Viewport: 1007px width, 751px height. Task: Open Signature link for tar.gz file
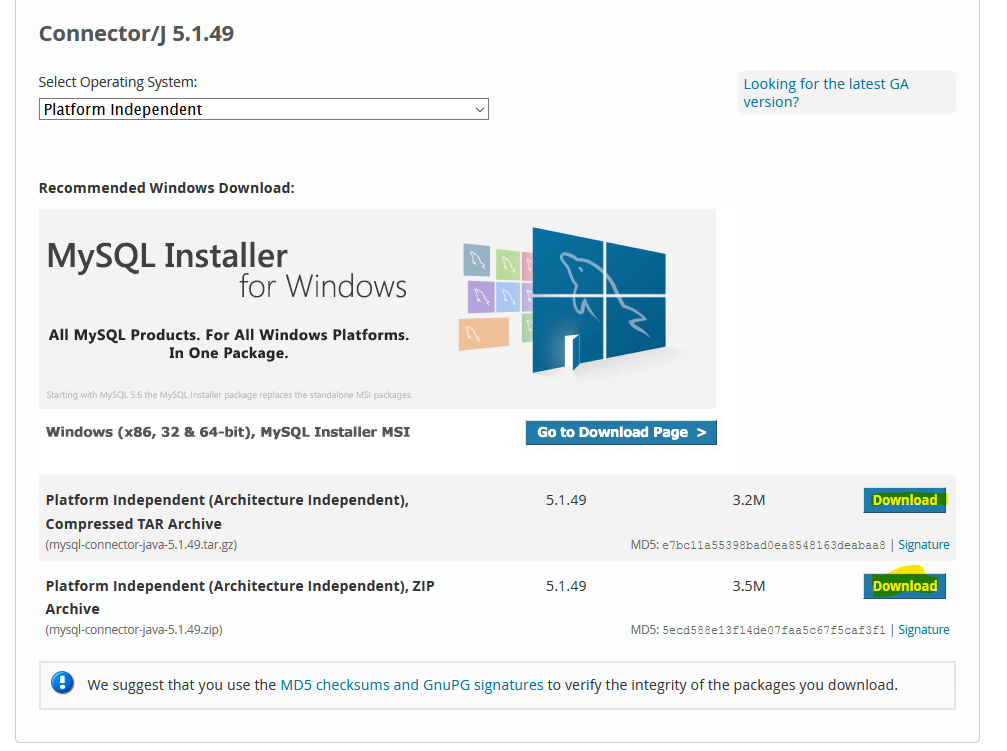pos(924,545)
